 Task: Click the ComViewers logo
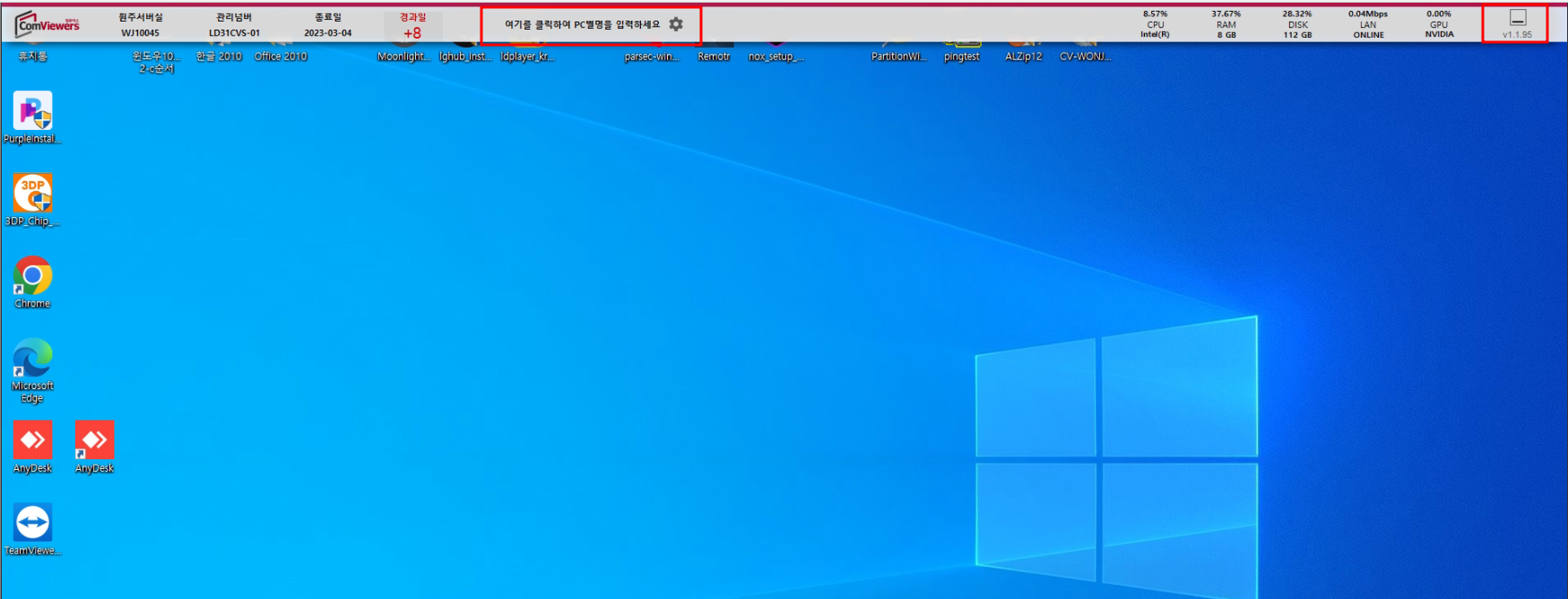point(48,24)
